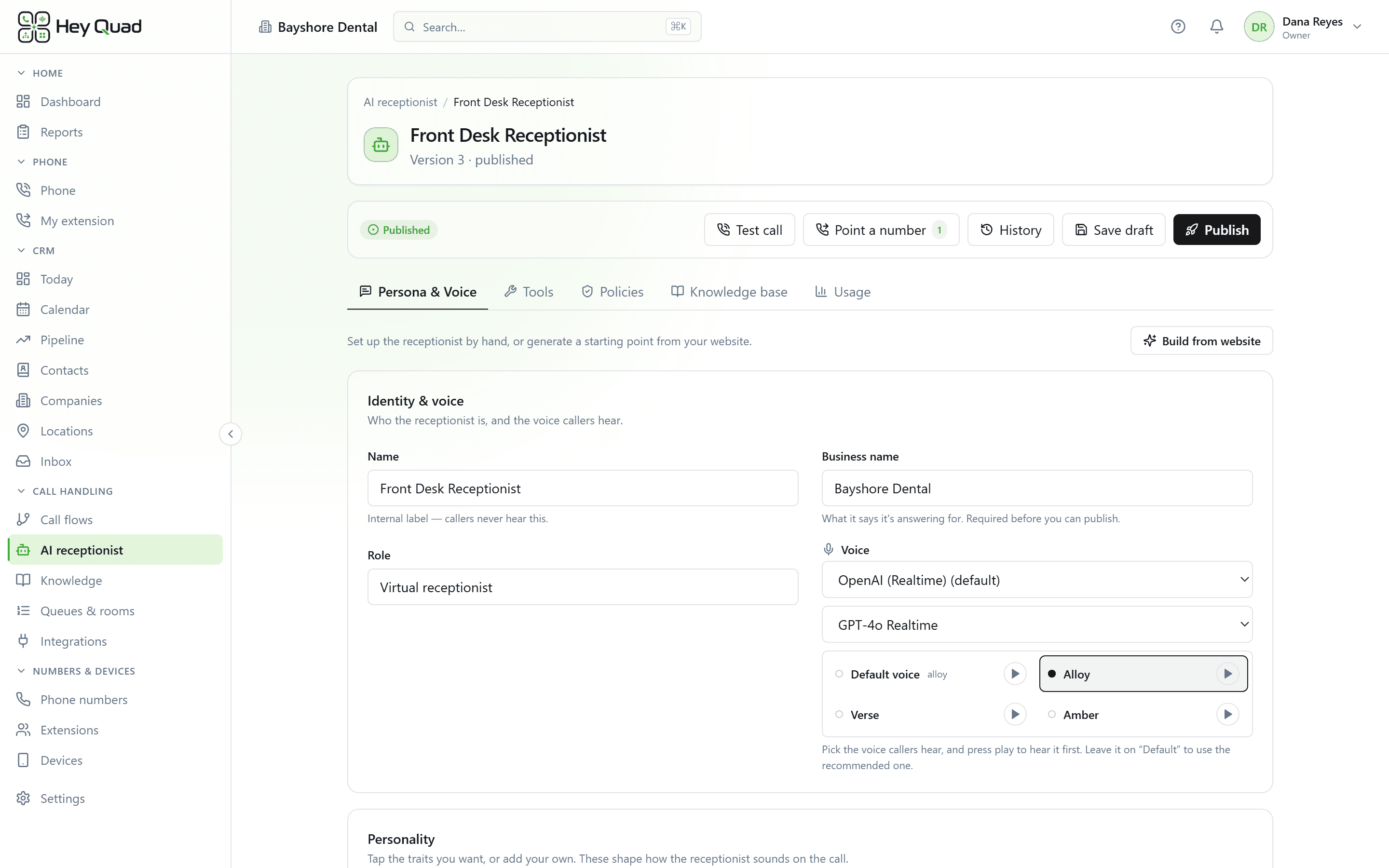Open the GPT-4o Realtime model dropdown
This screenshot has height=868, width=1389.
(x=1036, y=624)
